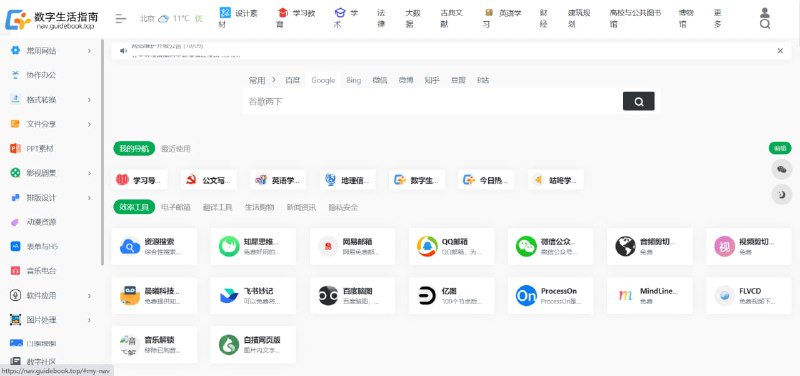This screenshot has width=800, height=376.
Task: Open the pink 视频剪切 card
Action: (748, 246)
